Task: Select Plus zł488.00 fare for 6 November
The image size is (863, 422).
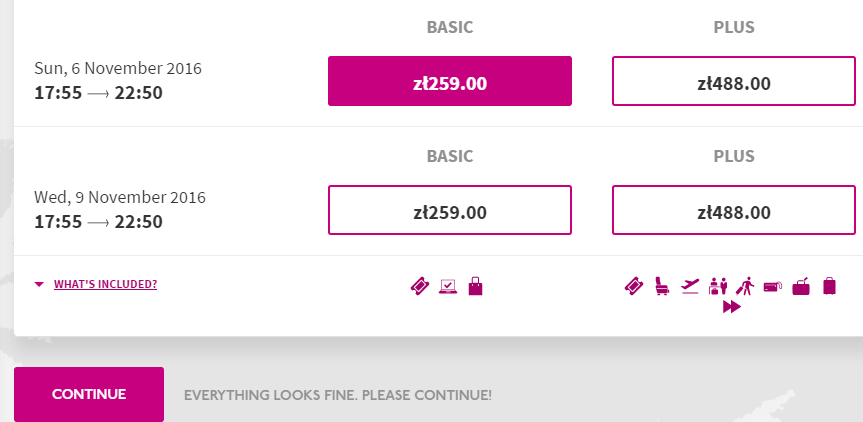Action: pos(734,81)
